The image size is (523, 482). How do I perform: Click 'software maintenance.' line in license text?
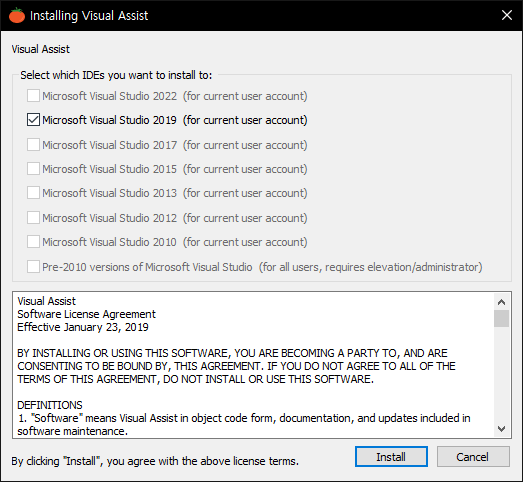[x=73, y=431]
